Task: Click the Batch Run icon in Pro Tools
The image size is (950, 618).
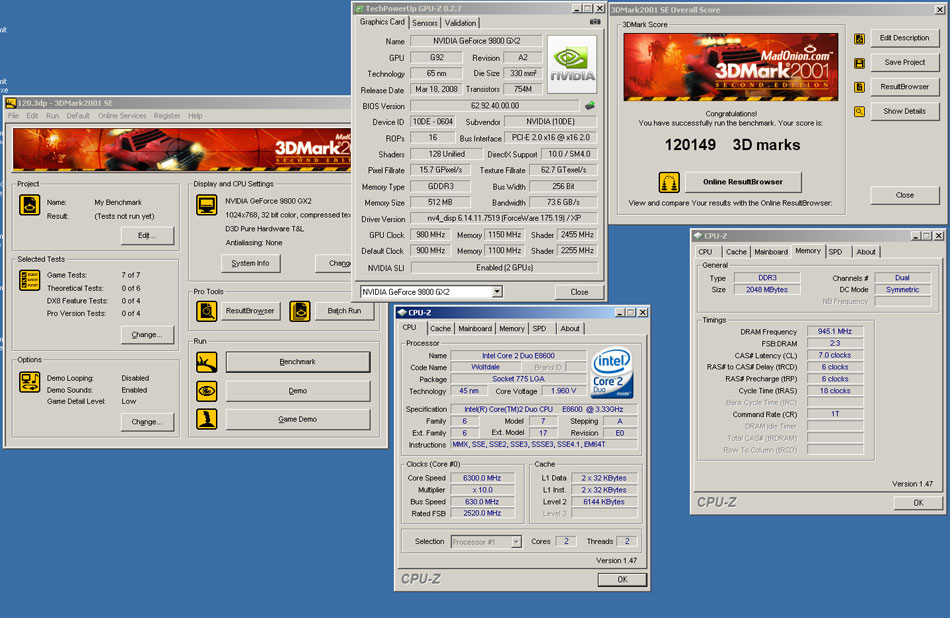Action: (299, 311)
